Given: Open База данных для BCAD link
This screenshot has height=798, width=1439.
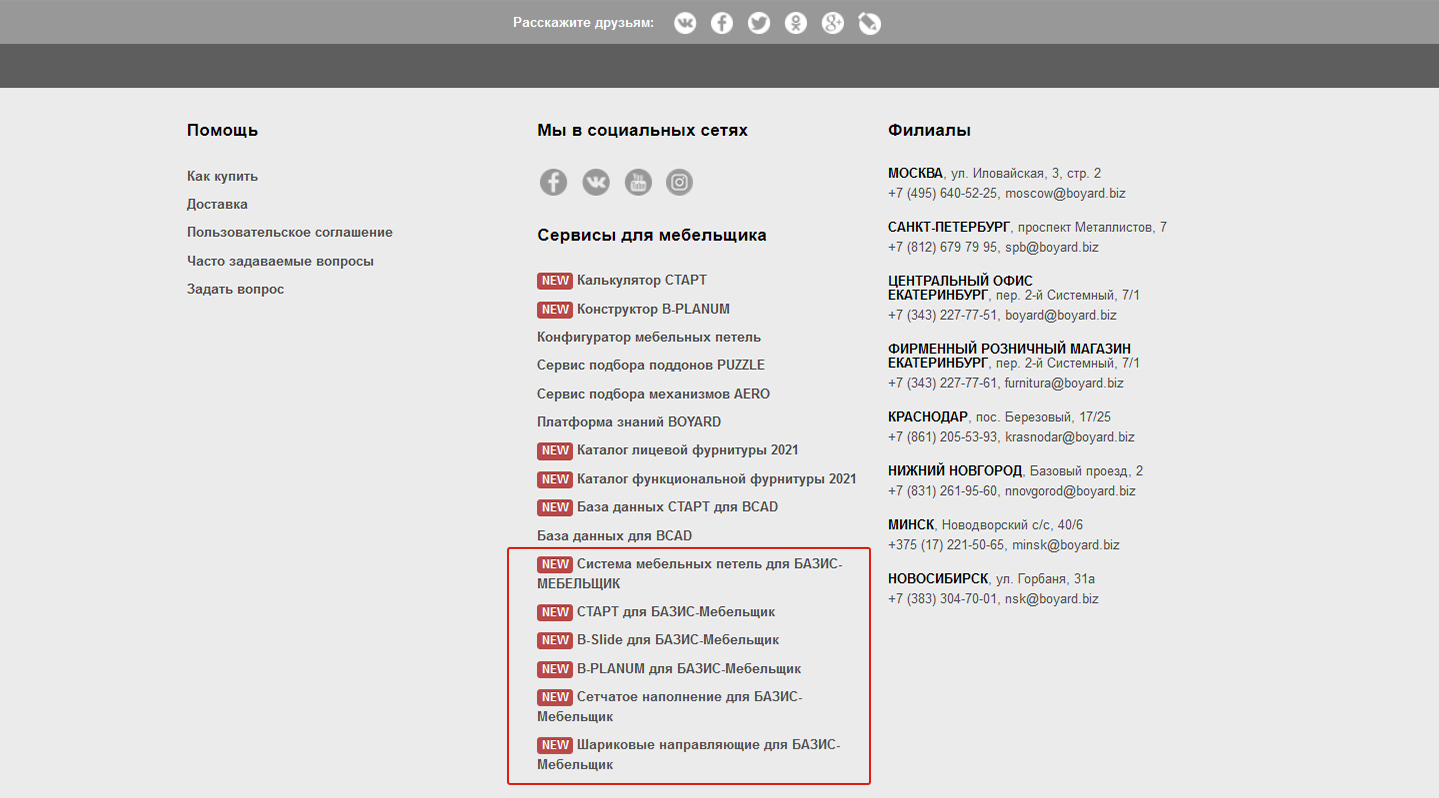Looking at the screenshot, I should pyautogui.click(x=614, y=536).
